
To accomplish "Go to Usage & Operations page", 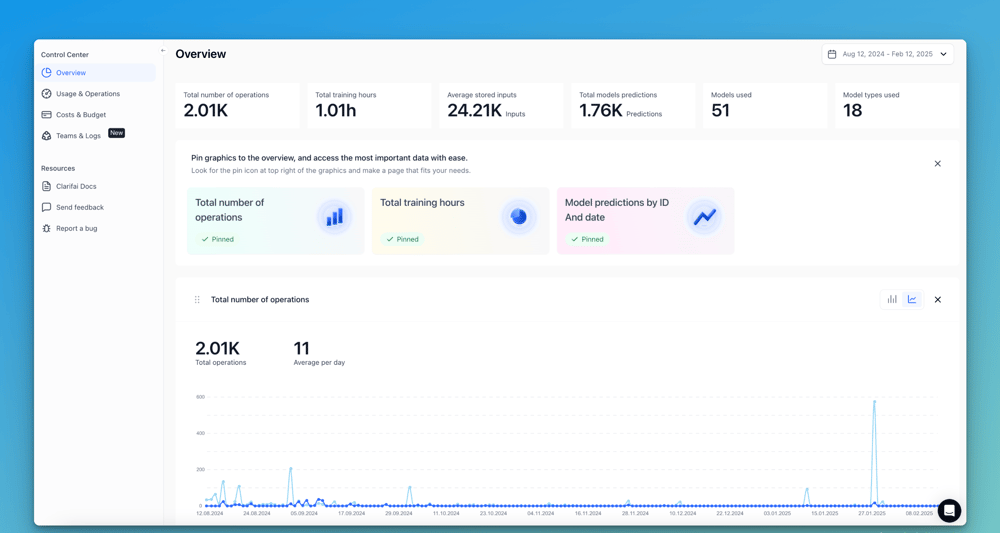I will coord(88,94).
